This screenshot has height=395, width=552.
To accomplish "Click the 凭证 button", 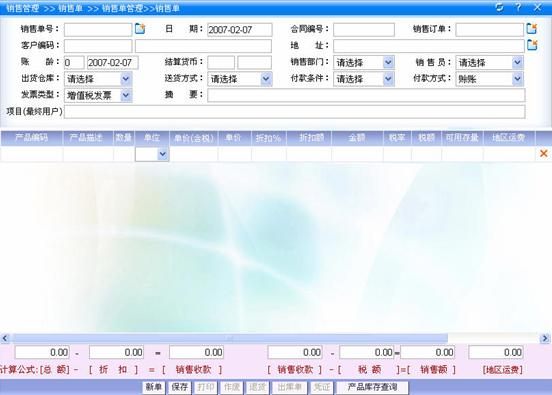I will tap(322, 387).
